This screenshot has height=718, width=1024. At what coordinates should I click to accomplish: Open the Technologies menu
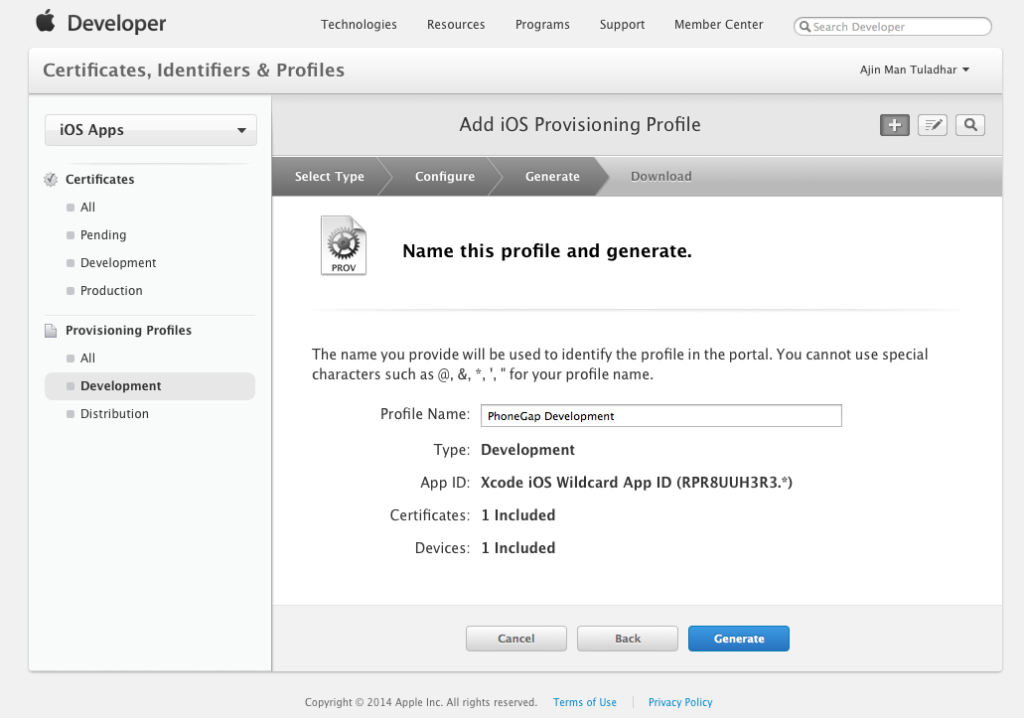359,24
